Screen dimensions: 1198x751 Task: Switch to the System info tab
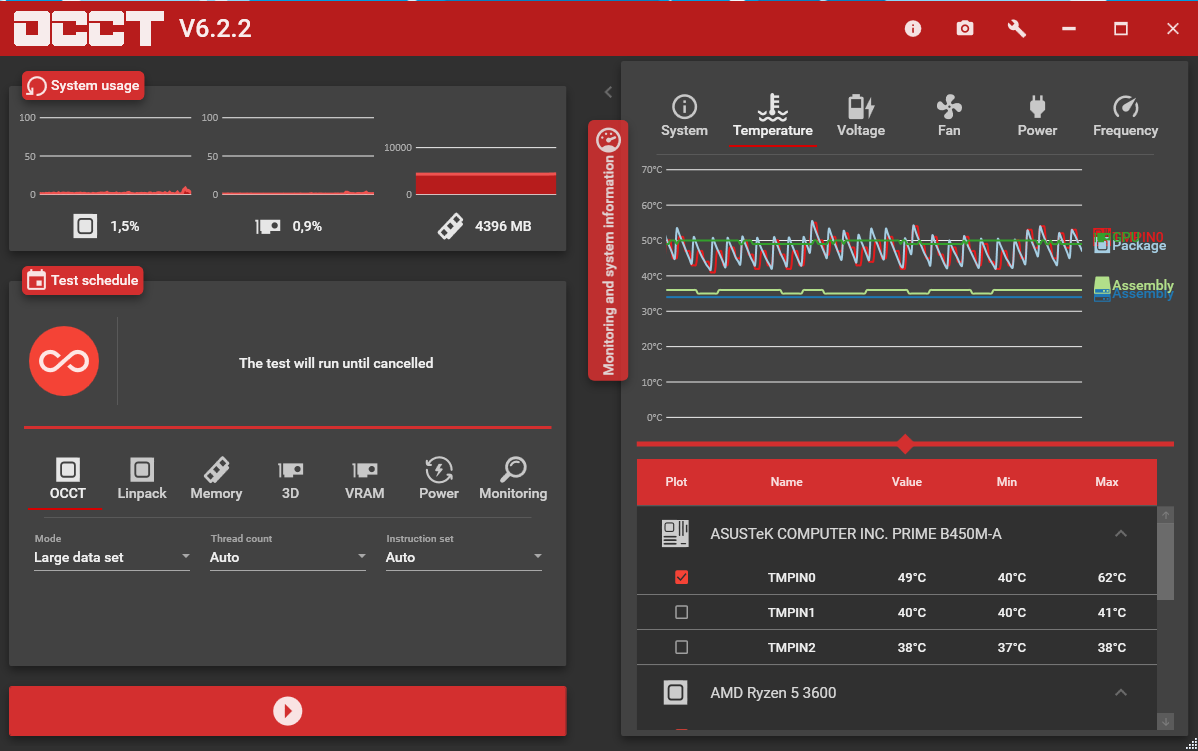tap(685, 116)
